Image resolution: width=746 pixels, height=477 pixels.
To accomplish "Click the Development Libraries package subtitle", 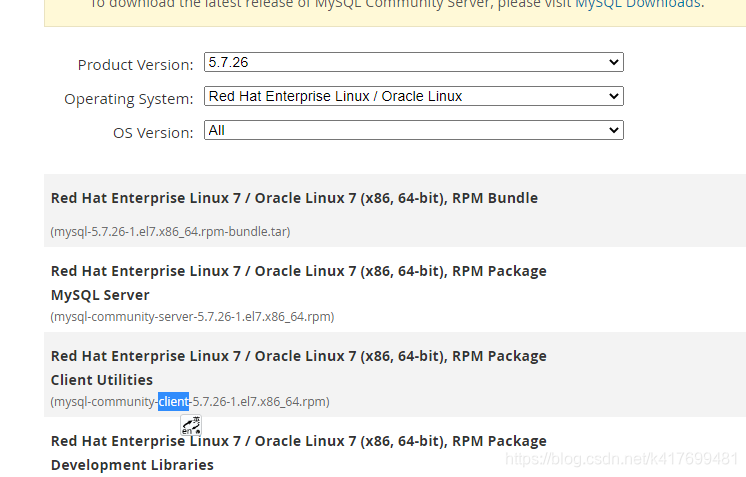I will (x=132, y=465).
